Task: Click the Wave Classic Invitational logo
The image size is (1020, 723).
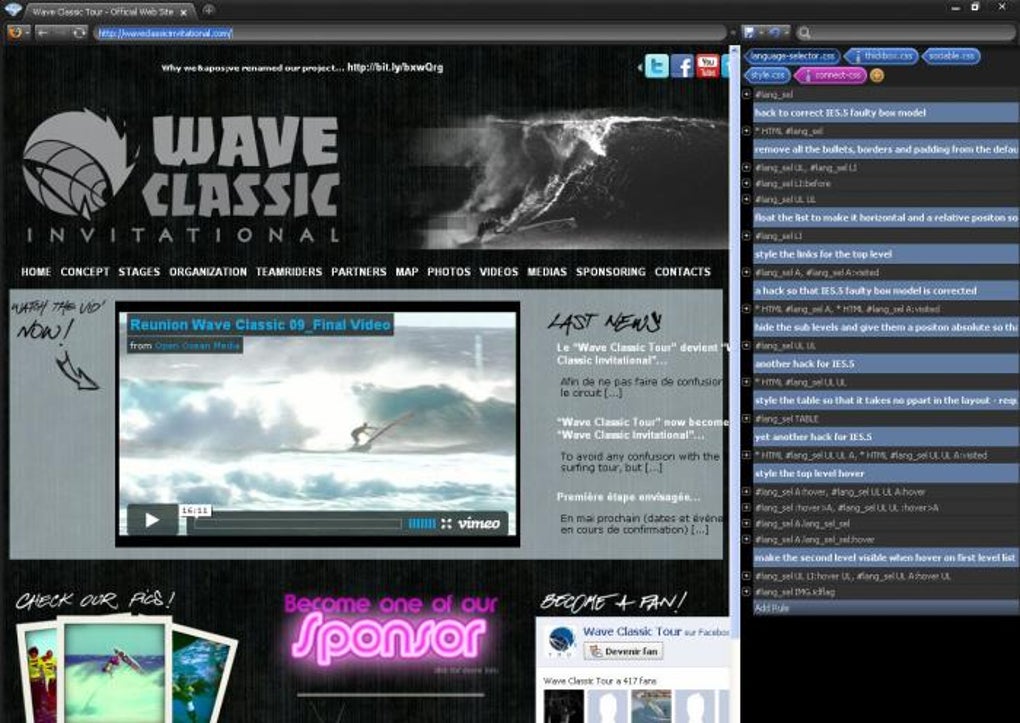Action: [181, 176]
